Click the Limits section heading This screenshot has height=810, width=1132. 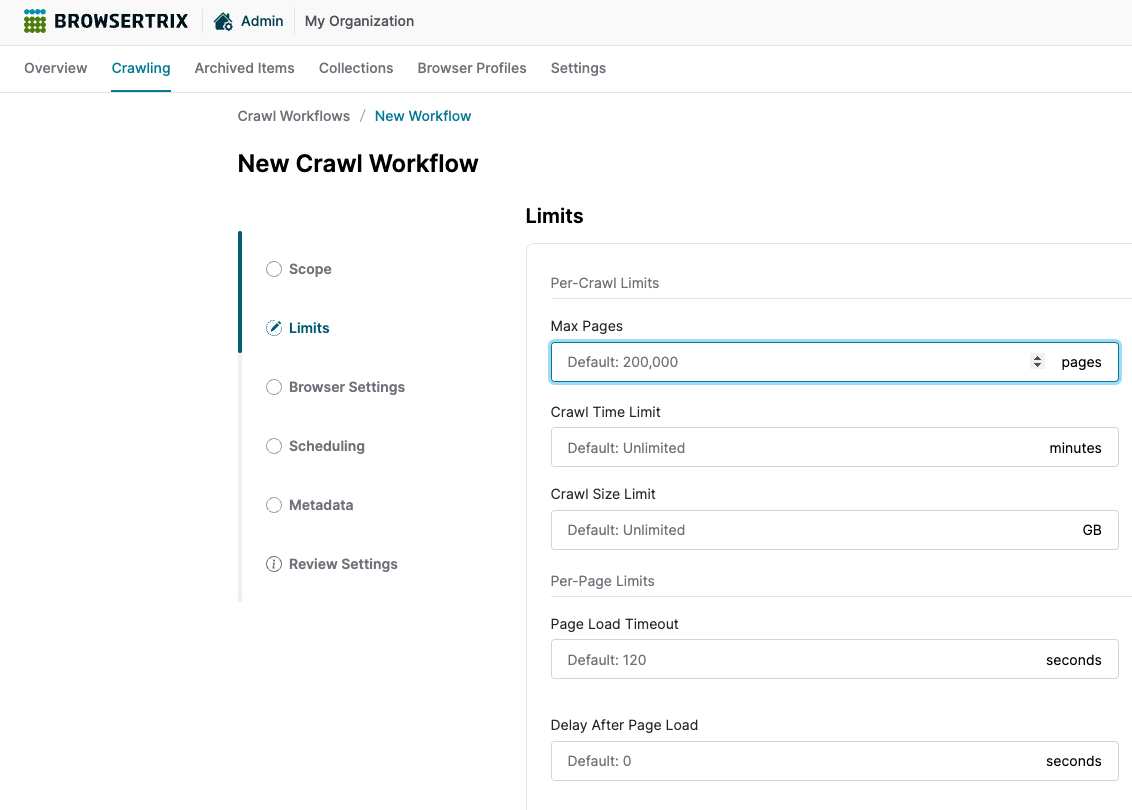click(554, 216)
